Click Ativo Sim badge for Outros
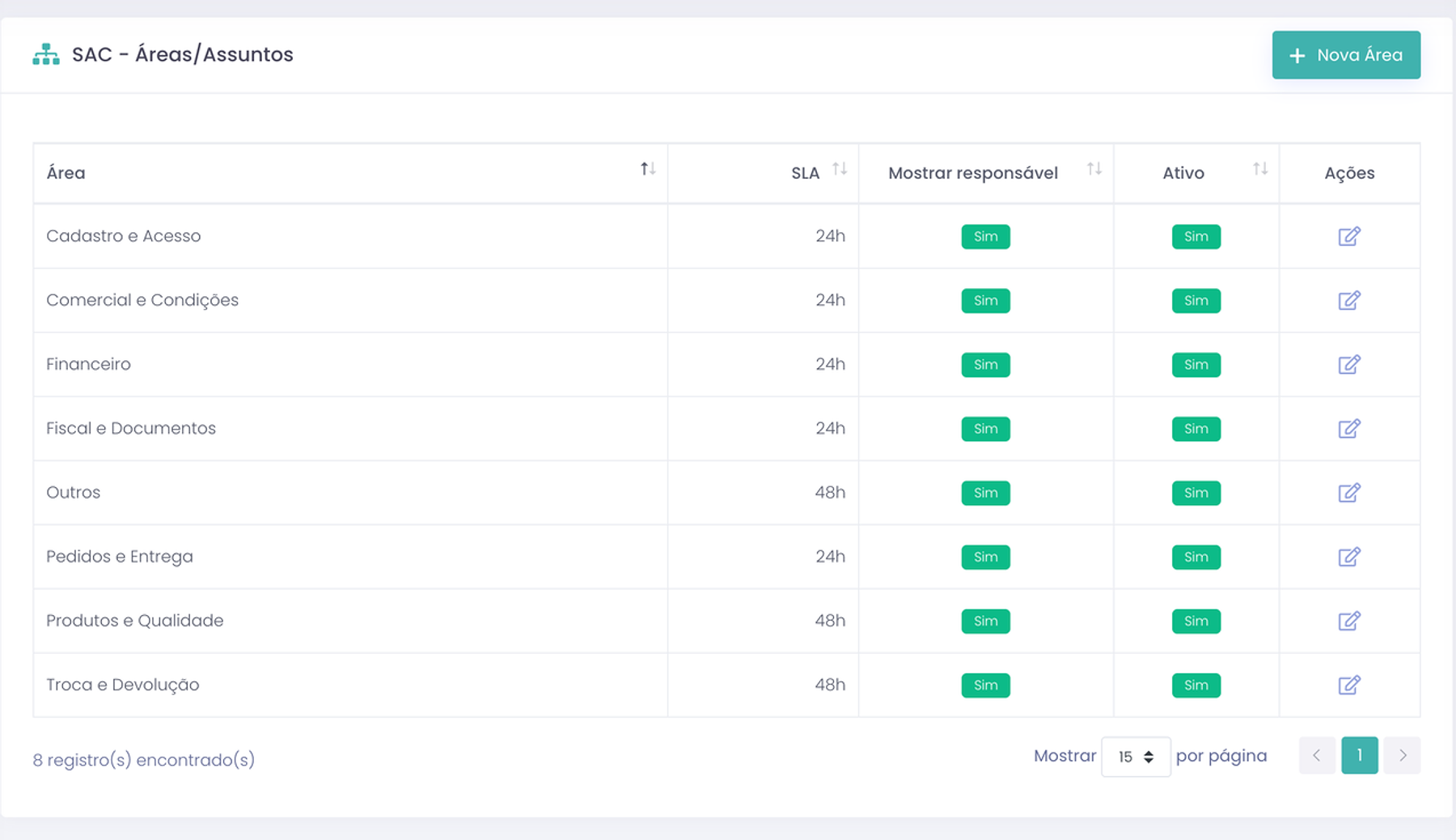The image size is (1456, 840). point(1196,493)
